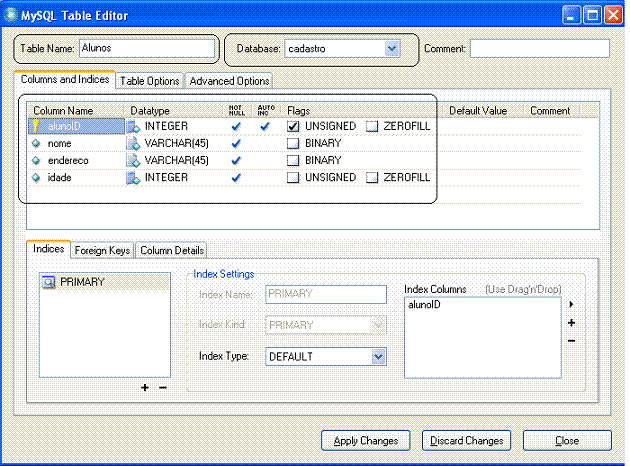The height and width of the screenshot is (466, 630).
Task: Select the Indices tab
Action: pyautogui.click(x=48, y=249)
